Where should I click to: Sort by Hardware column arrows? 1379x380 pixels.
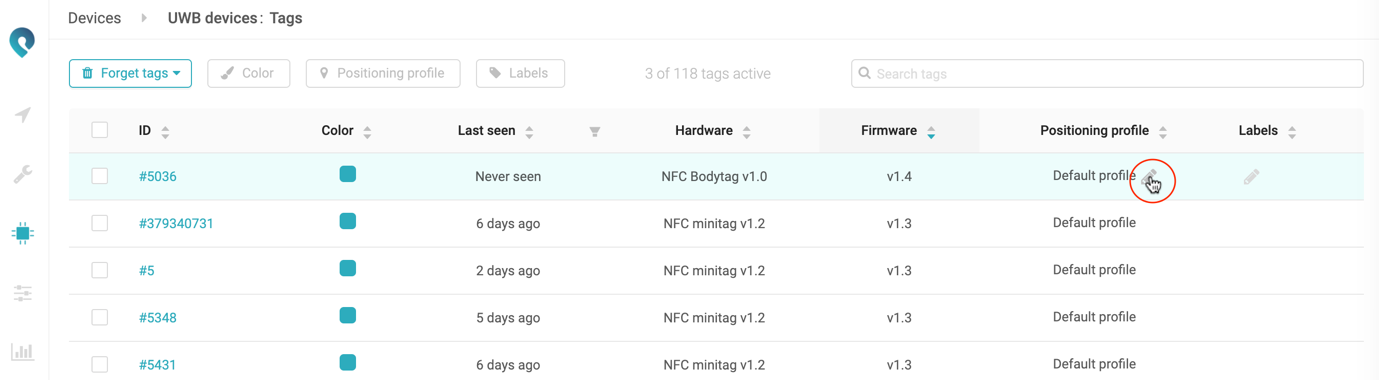(747, 132)
